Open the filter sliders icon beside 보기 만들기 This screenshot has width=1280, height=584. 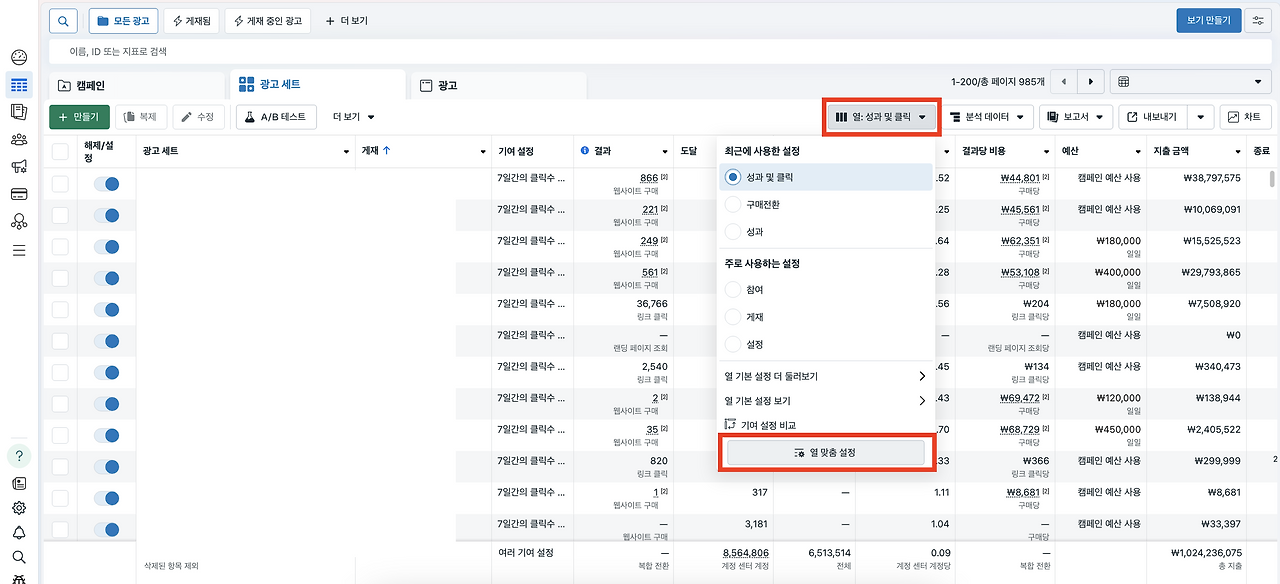click(x=1257, y=20)
